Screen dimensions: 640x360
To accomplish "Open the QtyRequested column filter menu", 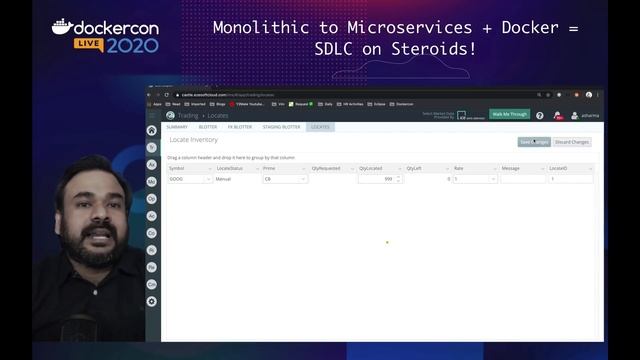I will pos(352,169).
